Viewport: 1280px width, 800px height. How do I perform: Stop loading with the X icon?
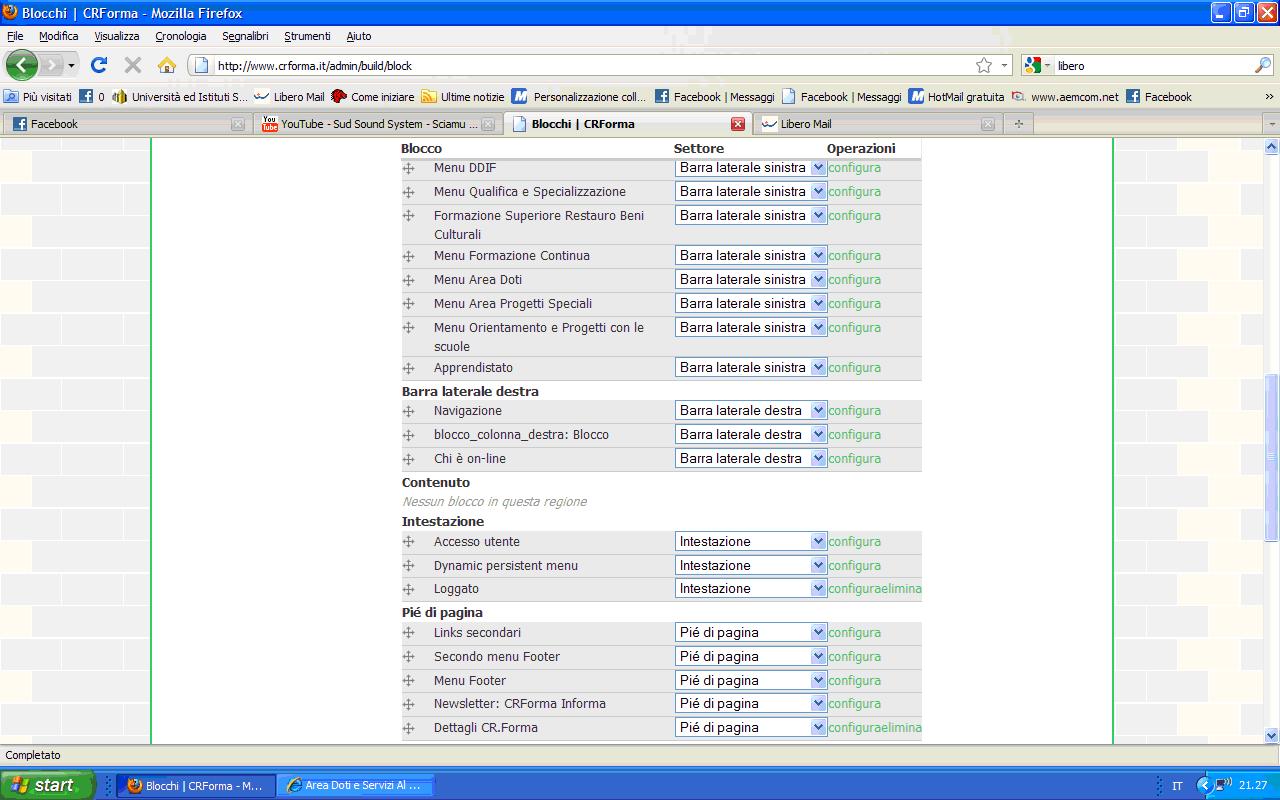pos(132,65)
